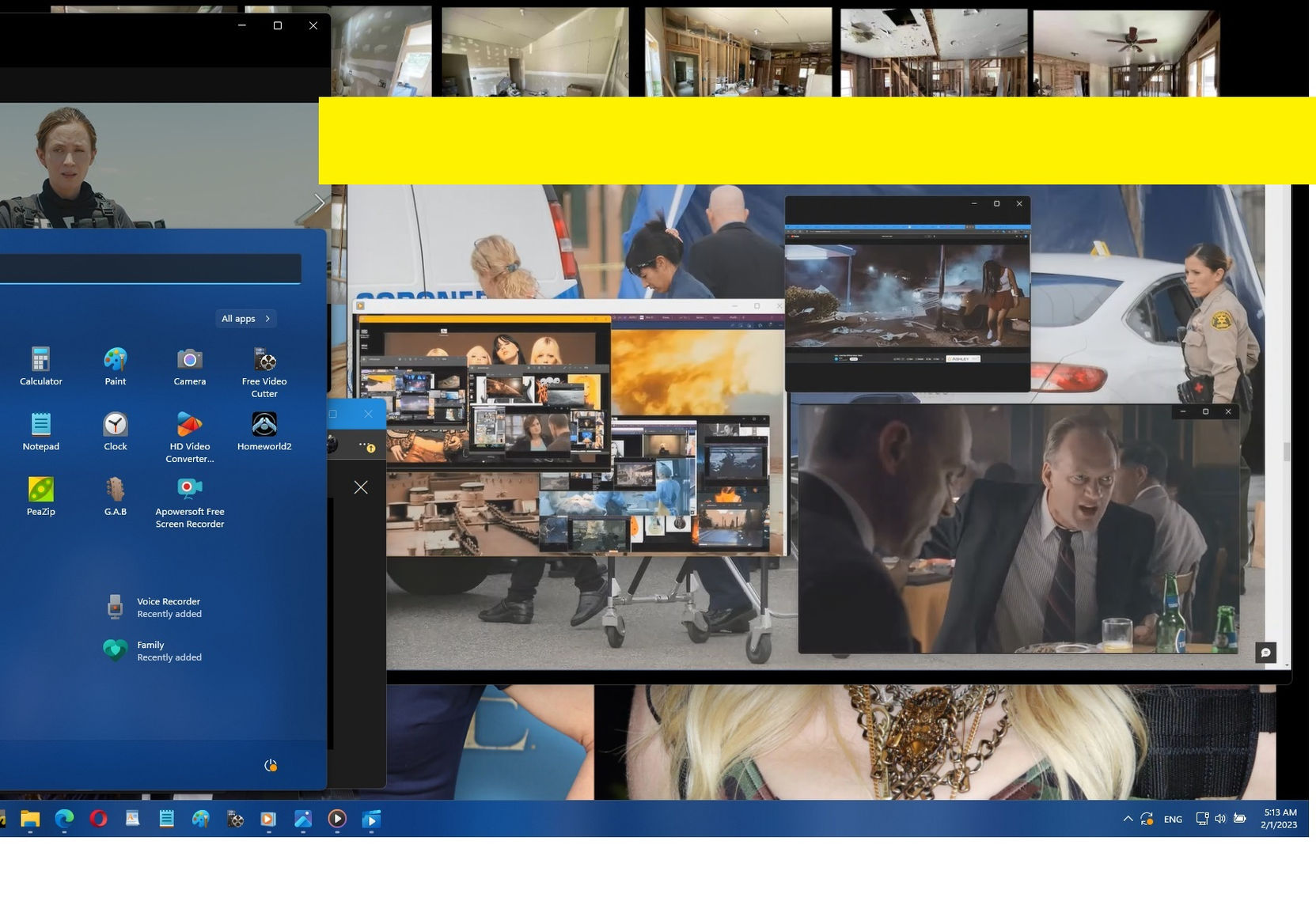Image resolution: width=1316 pixels, height=924 pixels.
Task: Open recently added Family app
Action: (x=154, y=650)
